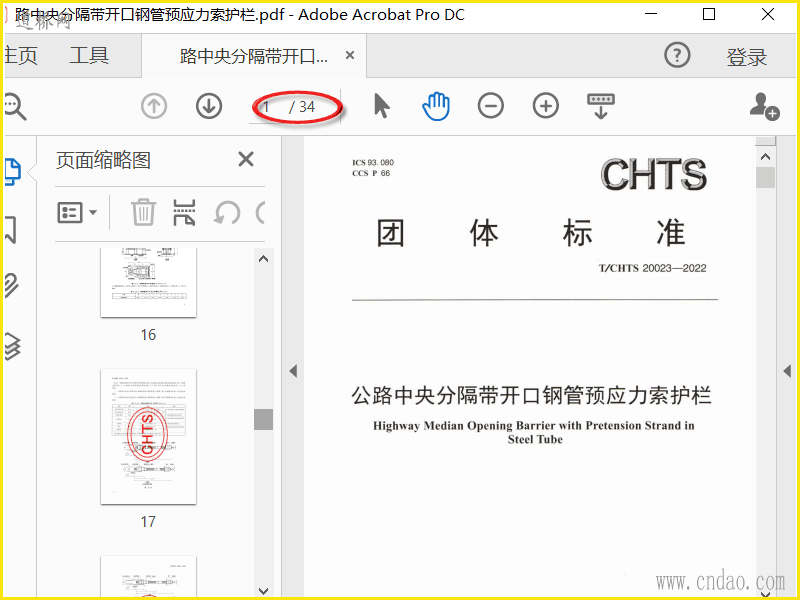
Task: Click the thumbnail panel scroll down arrow
Action: point(263,591)
